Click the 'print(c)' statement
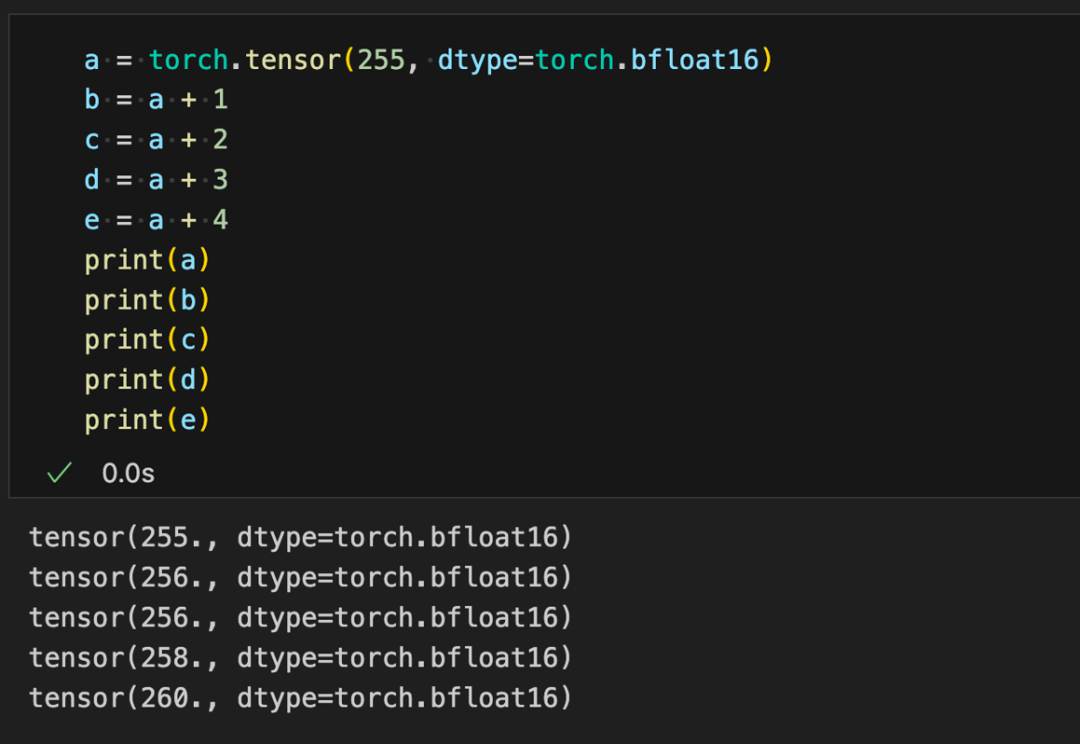 coord(147,340)
